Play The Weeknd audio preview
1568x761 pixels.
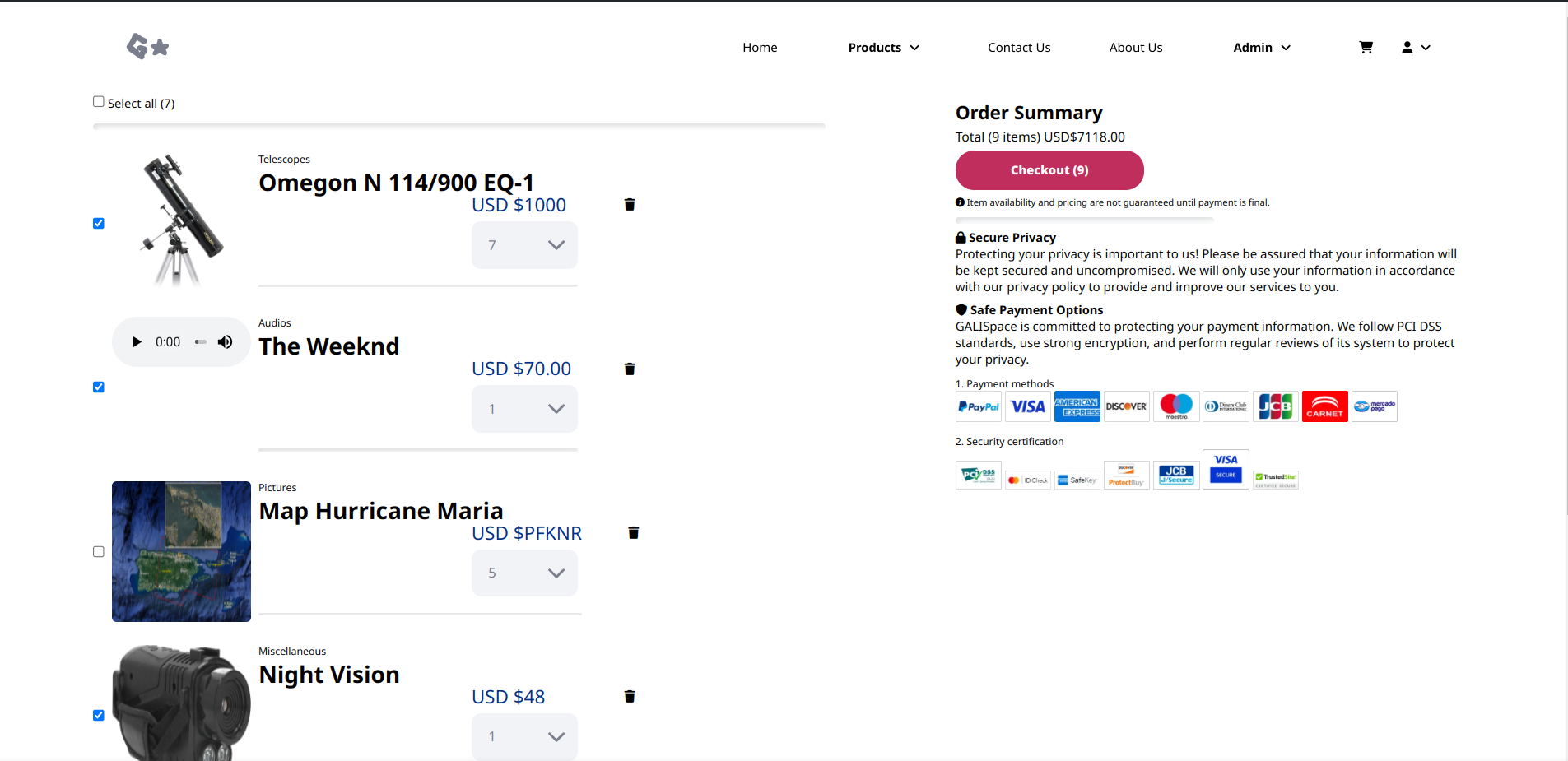[x=137, y=341]
